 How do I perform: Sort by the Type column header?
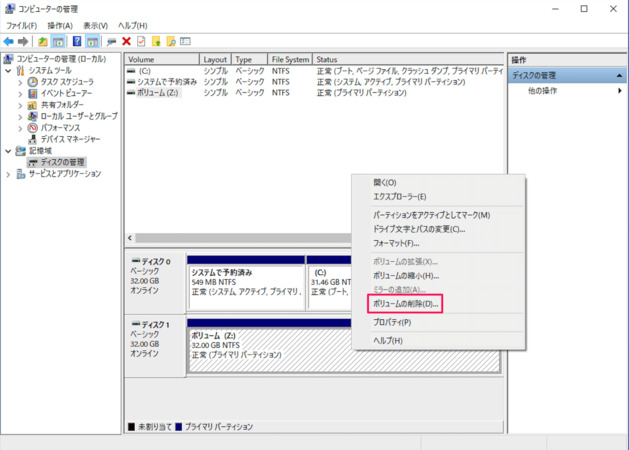[249, 59]
